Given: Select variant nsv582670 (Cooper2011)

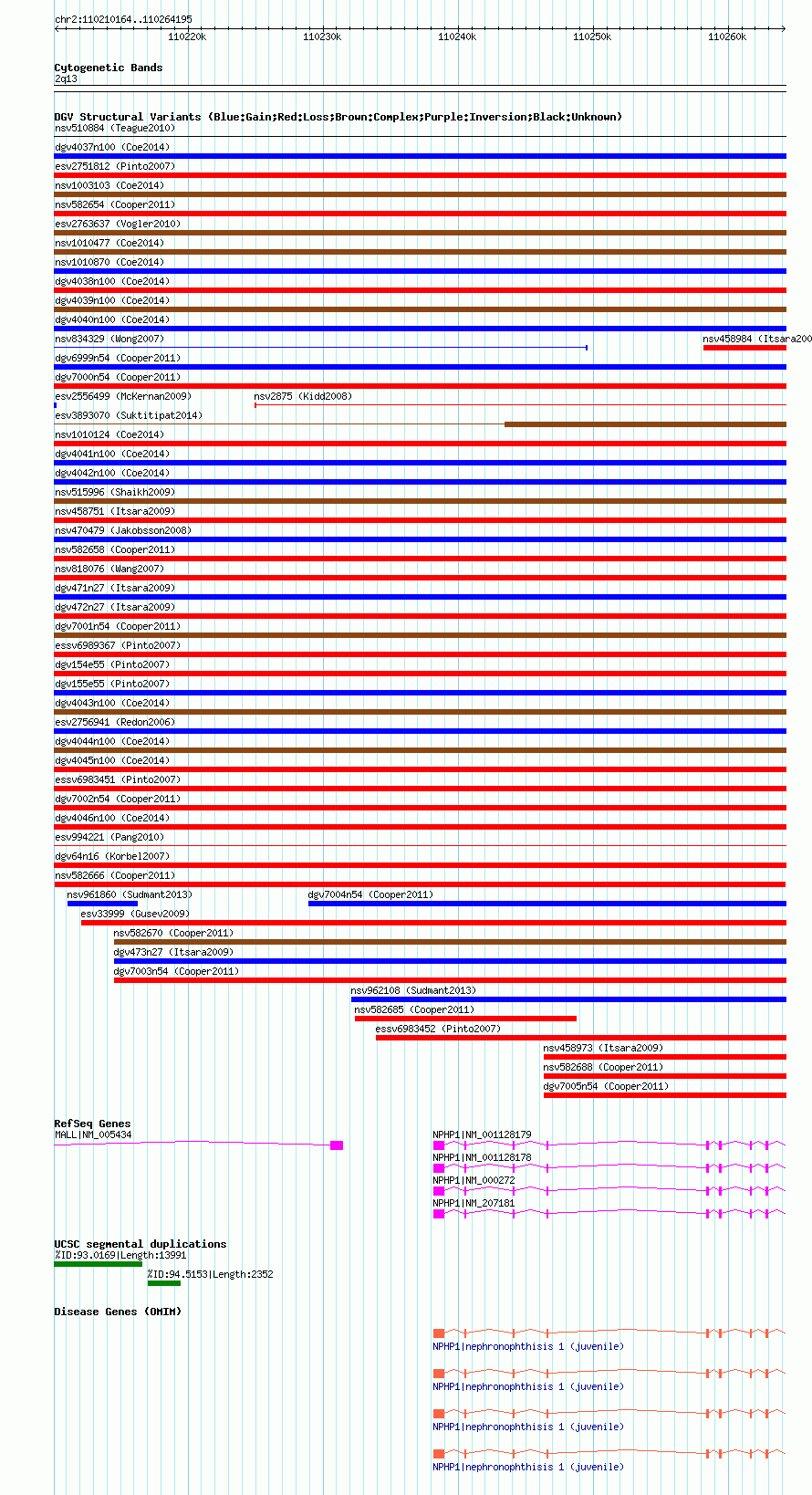Looking at the screenshot, I should 173,933.
